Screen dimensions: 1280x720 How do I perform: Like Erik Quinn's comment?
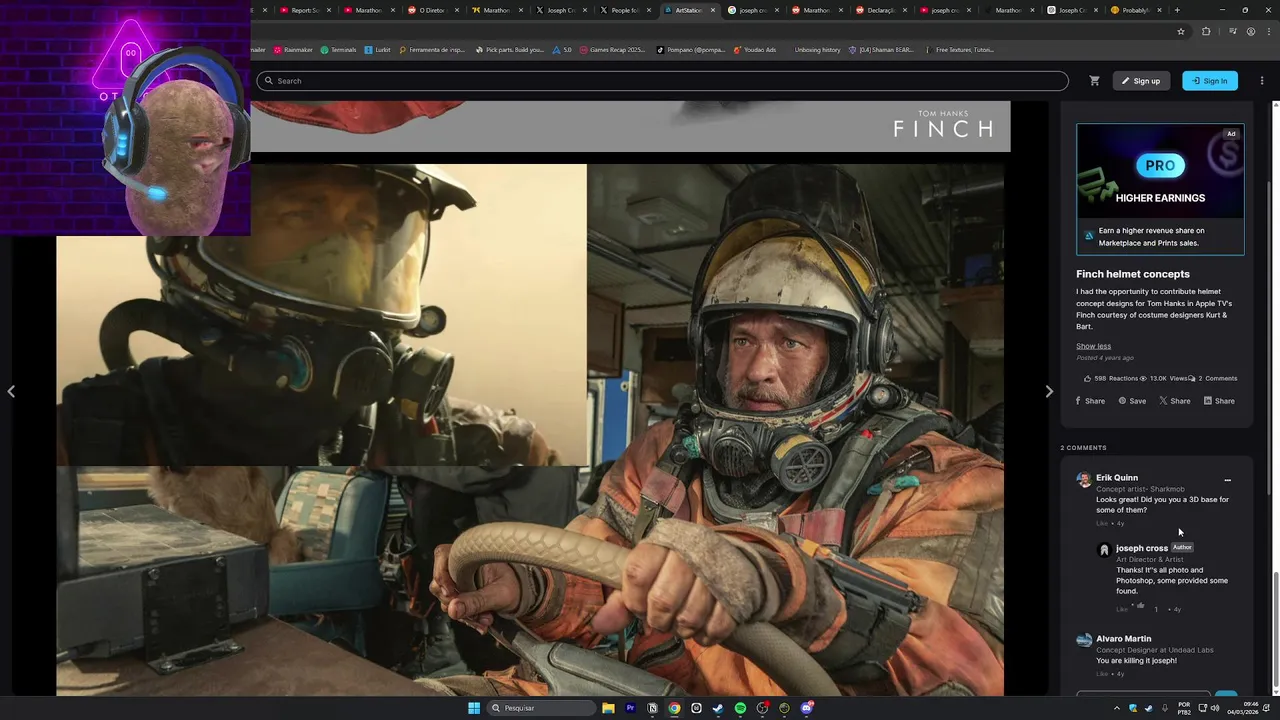coord(1102,523)
